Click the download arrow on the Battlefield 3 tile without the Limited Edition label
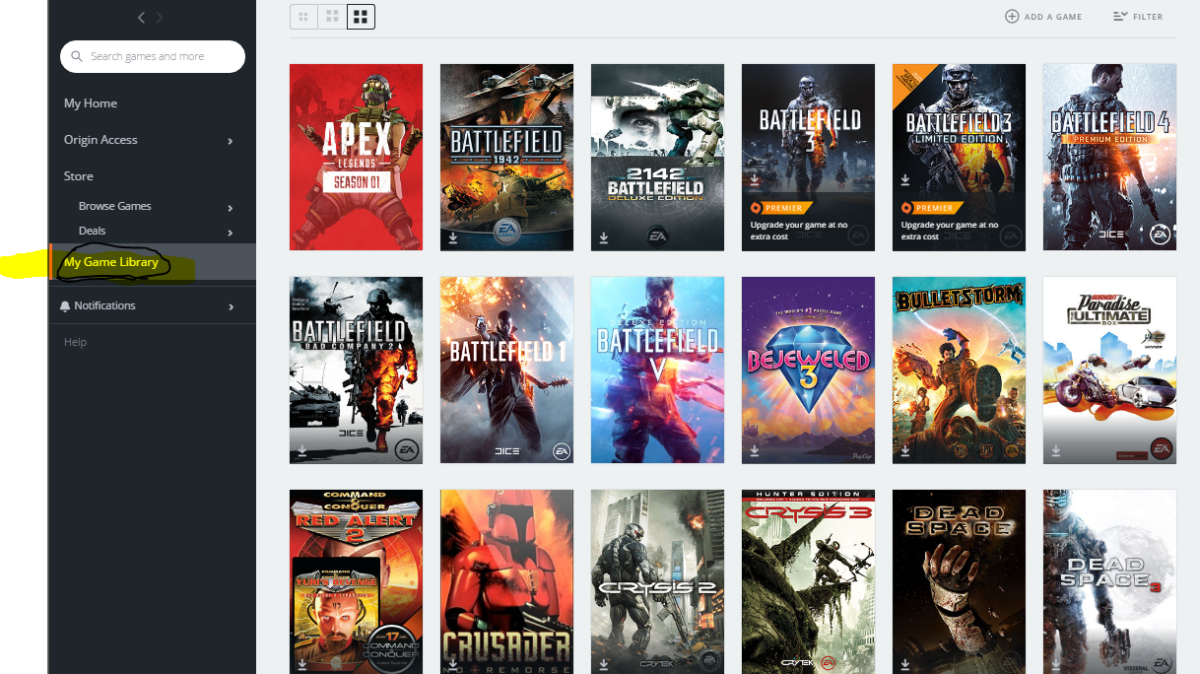 click(754, 181)
